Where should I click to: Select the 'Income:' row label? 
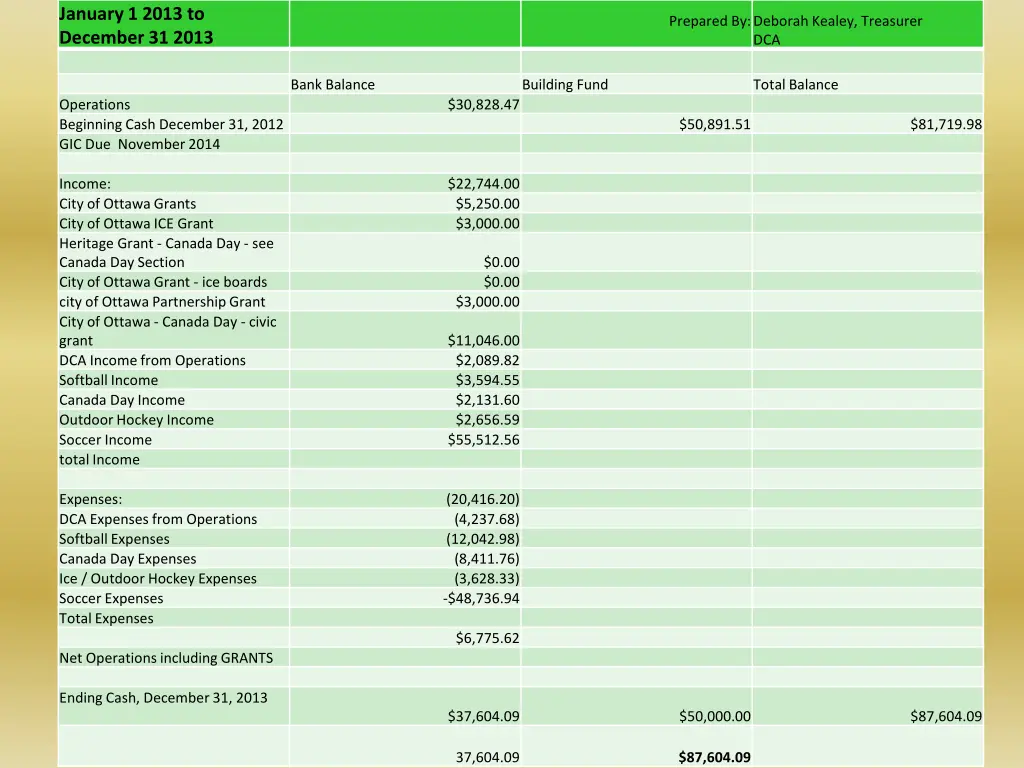[x=85, y=184]
